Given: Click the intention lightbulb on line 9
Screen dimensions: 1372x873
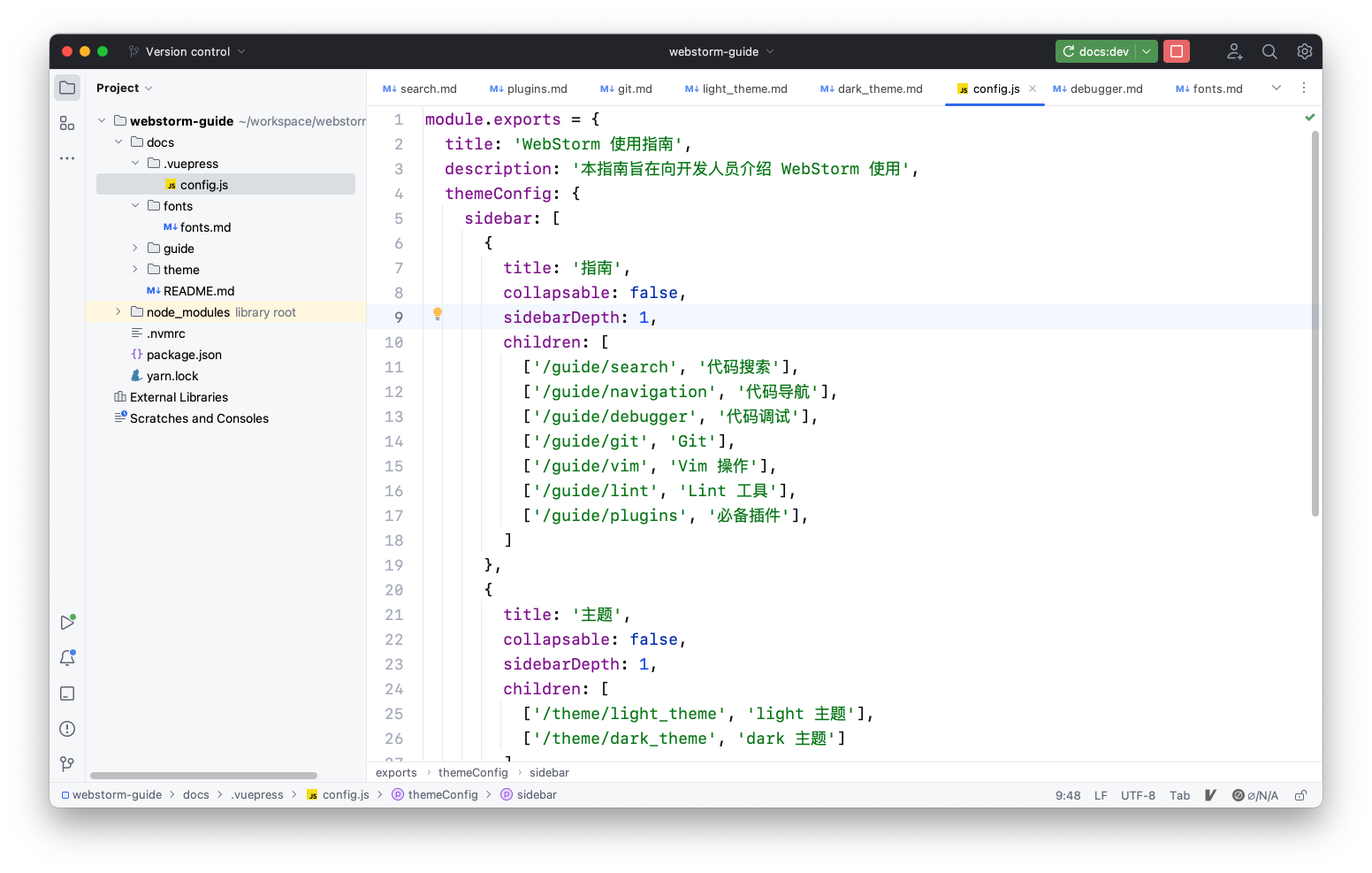Looking at the screenshot, I should click(x=437, y=314).
